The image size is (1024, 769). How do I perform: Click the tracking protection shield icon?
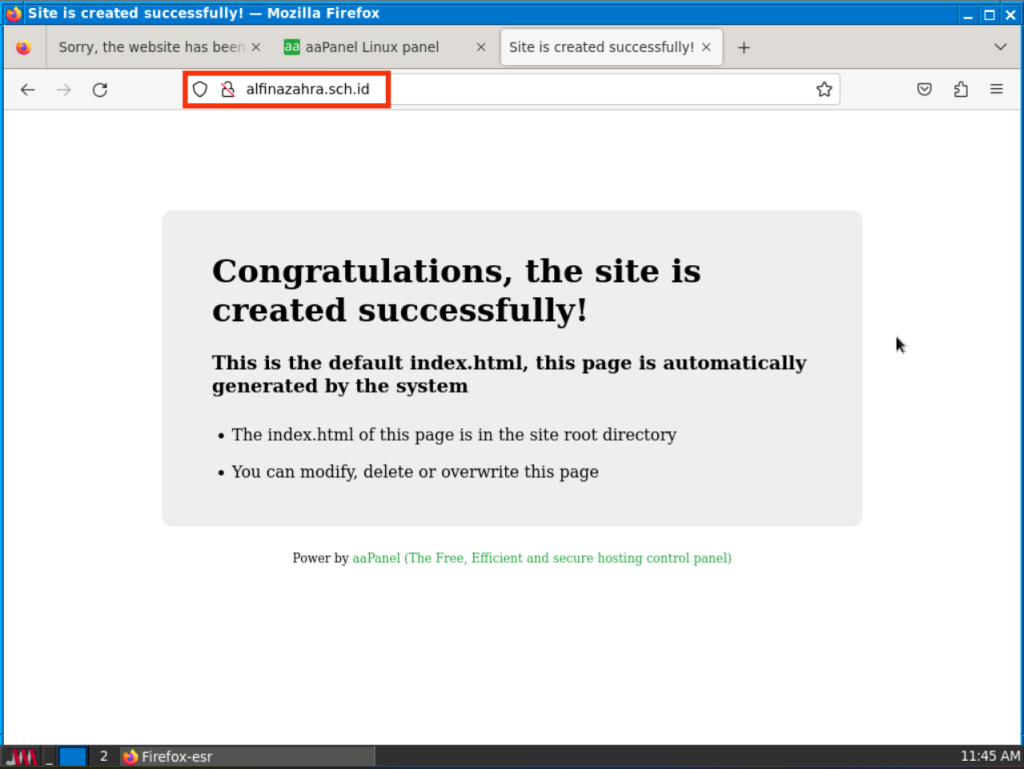(x=200, y=90)
